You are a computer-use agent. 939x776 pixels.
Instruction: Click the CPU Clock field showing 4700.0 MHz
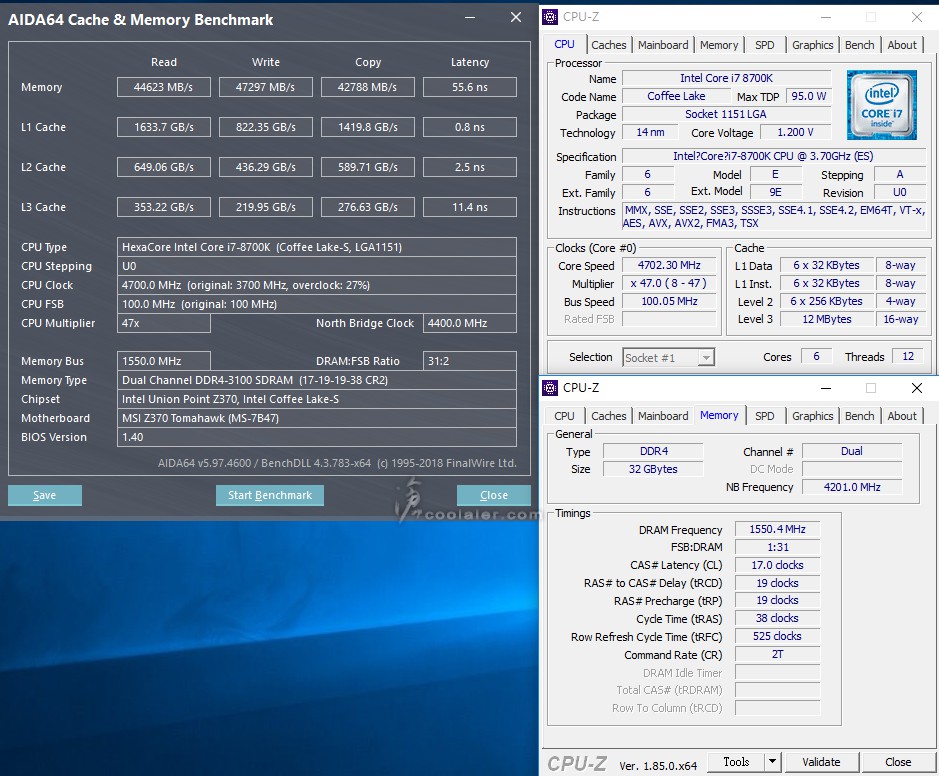tap(317, 285)
